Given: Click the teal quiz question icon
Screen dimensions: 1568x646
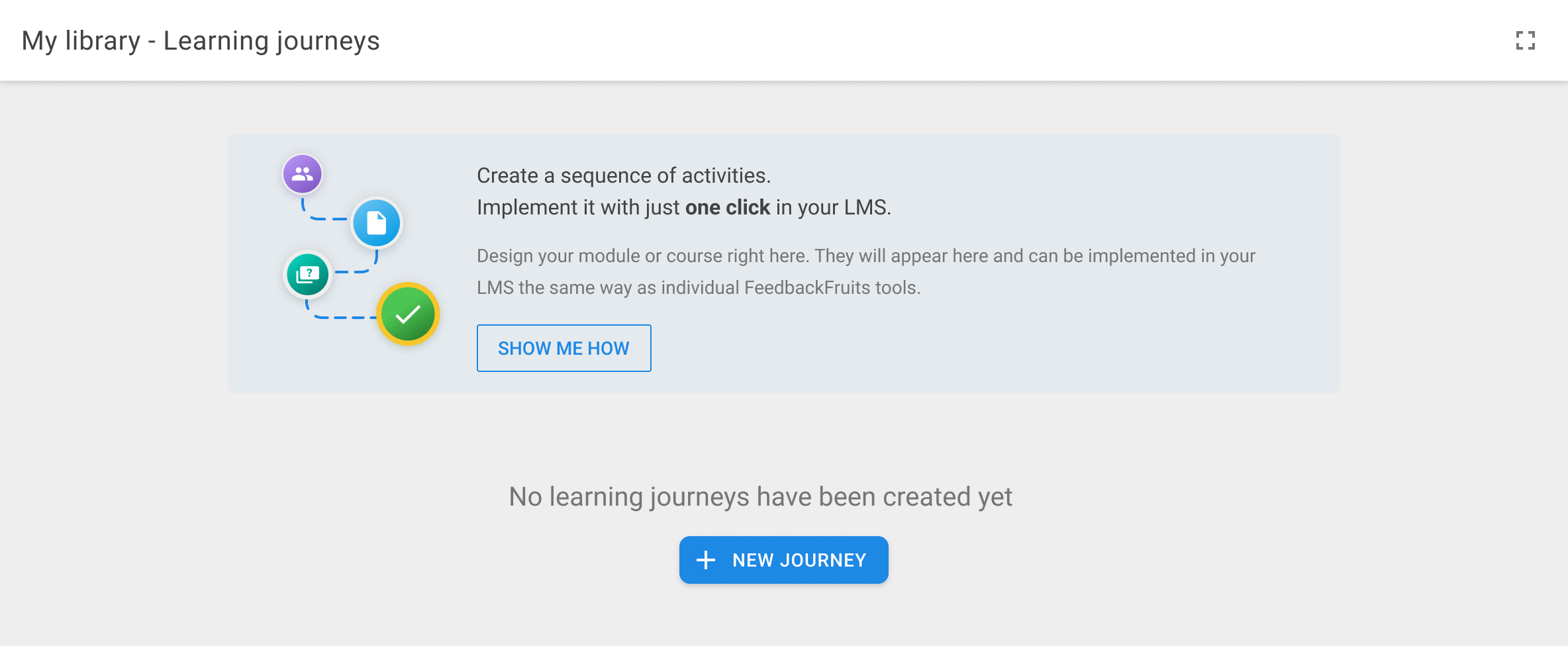Looking at the screenshot, I should [x=308, y=274].
